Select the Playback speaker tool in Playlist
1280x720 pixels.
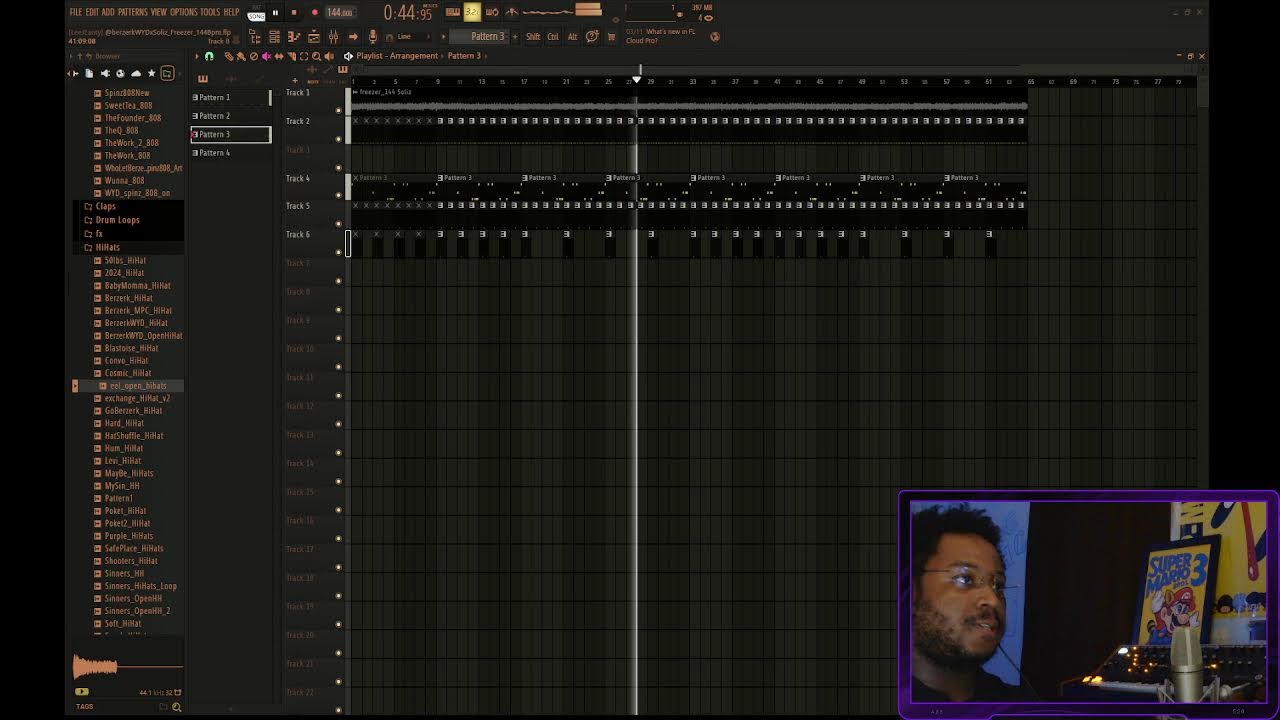[x=328, y=56]
